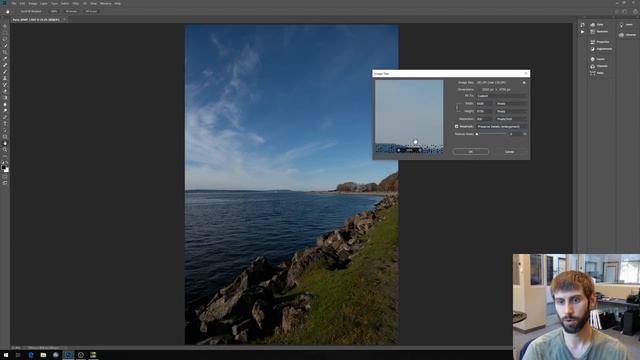Click the Resolution input field
This screenshot has height=360, width=640.
(484, 119)
